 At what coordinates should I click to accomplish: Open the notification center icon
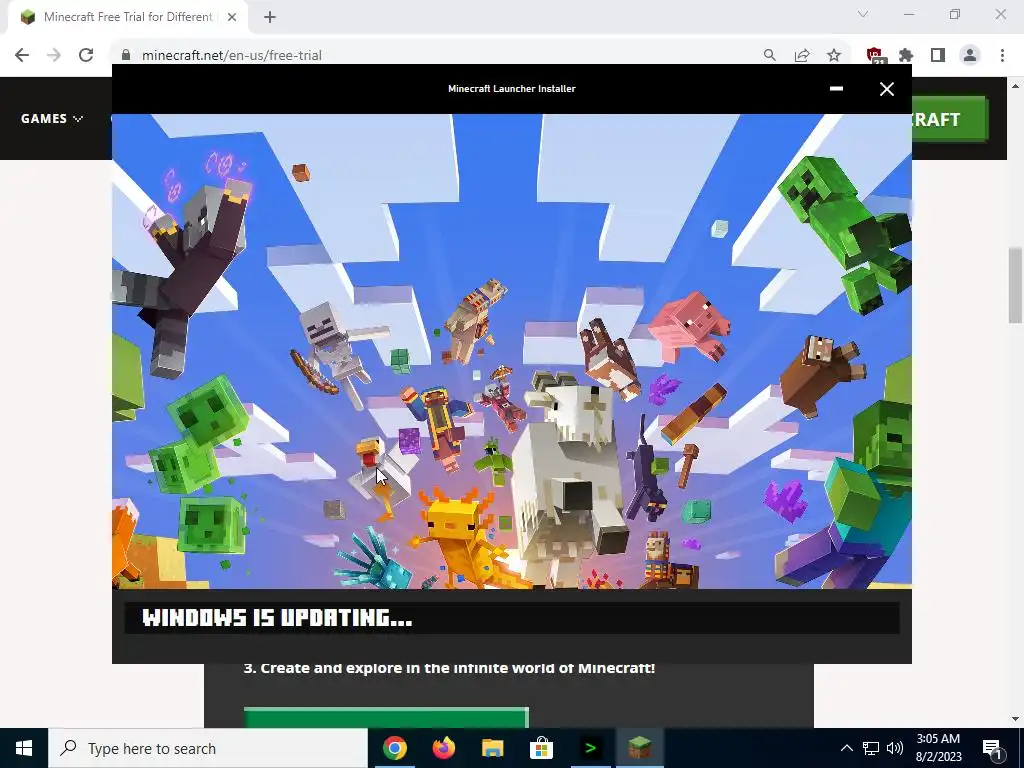click(992, 748)
